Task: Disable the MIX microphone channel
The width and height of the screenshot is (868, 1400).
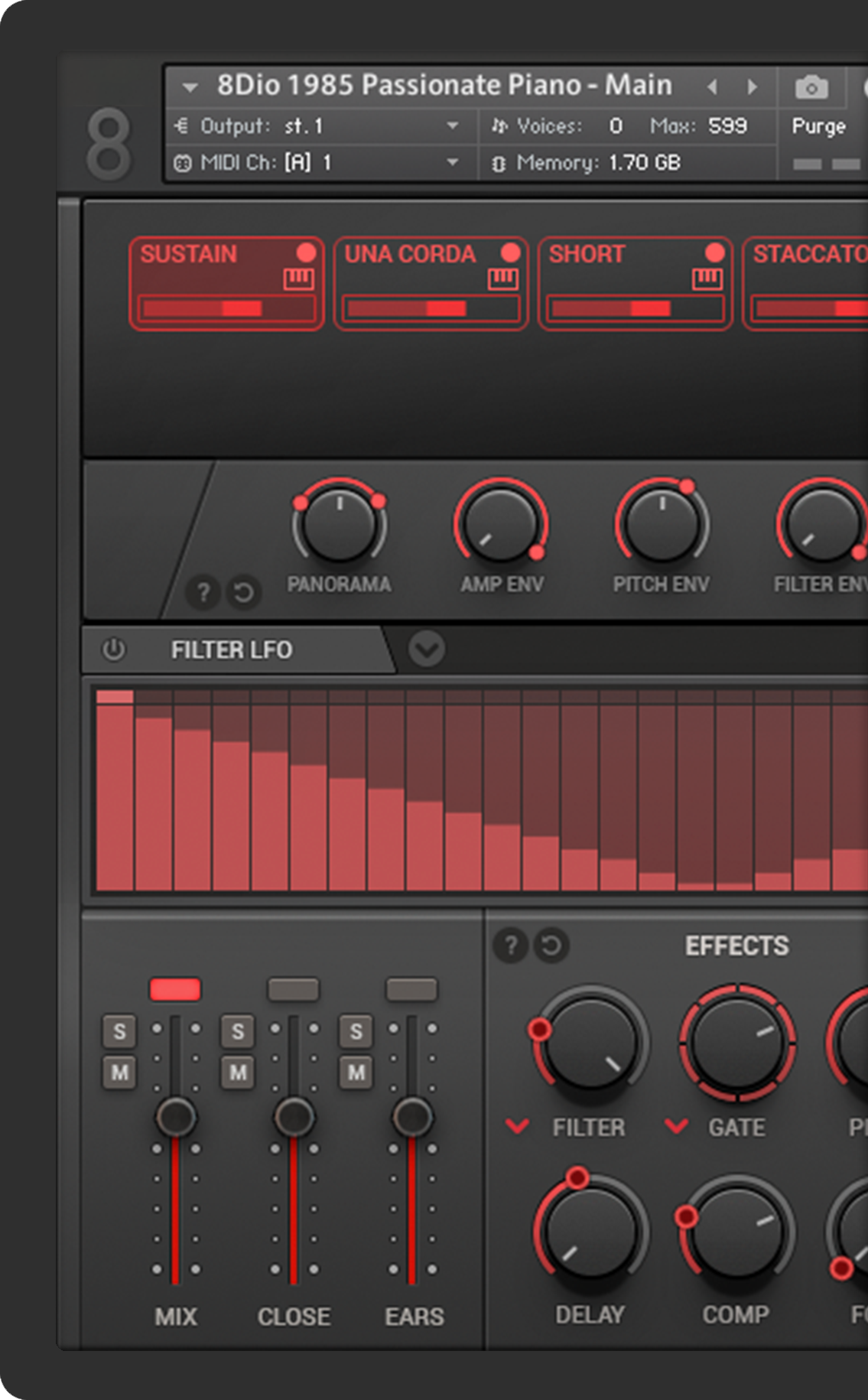Action: pos(175,989)
